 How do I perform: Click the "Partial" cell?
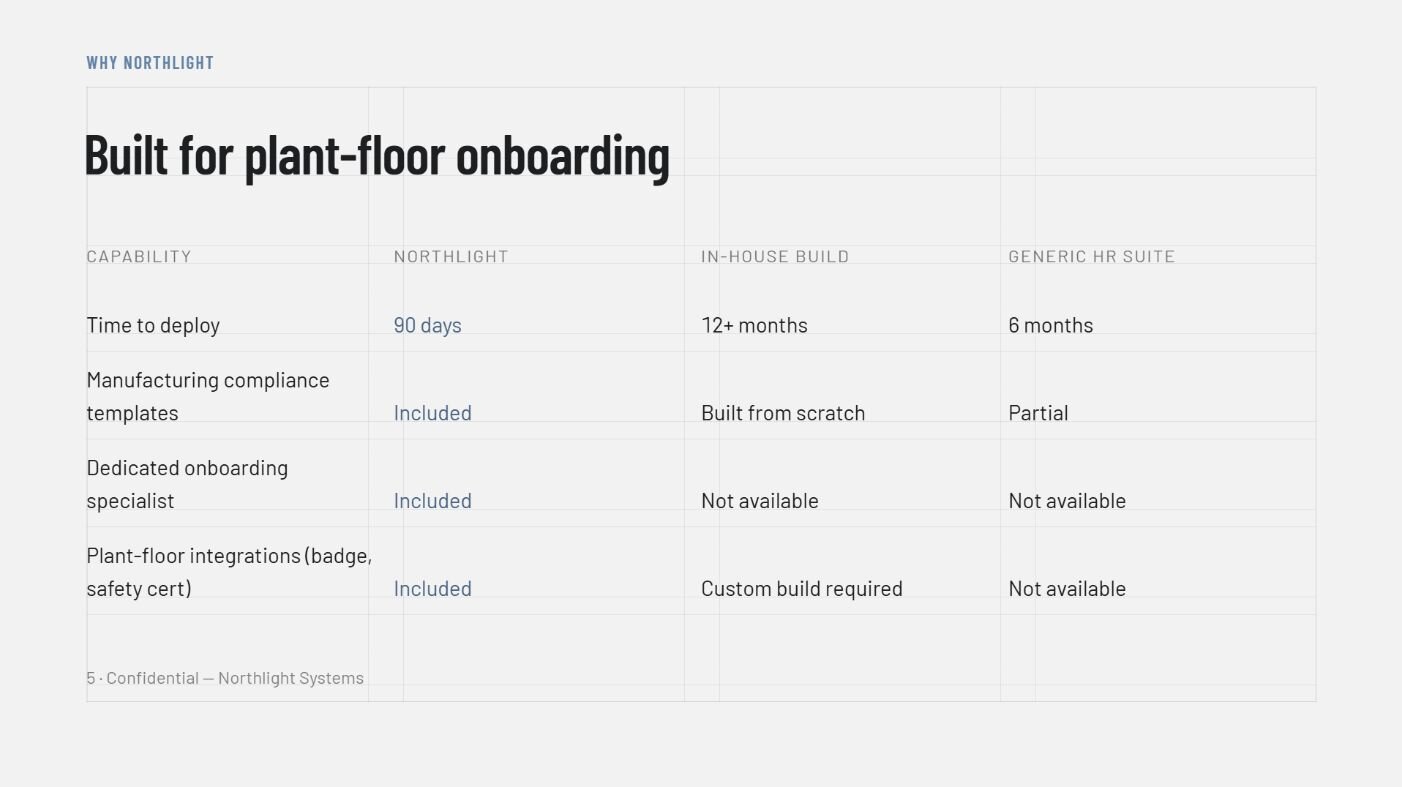[1038, 413]
